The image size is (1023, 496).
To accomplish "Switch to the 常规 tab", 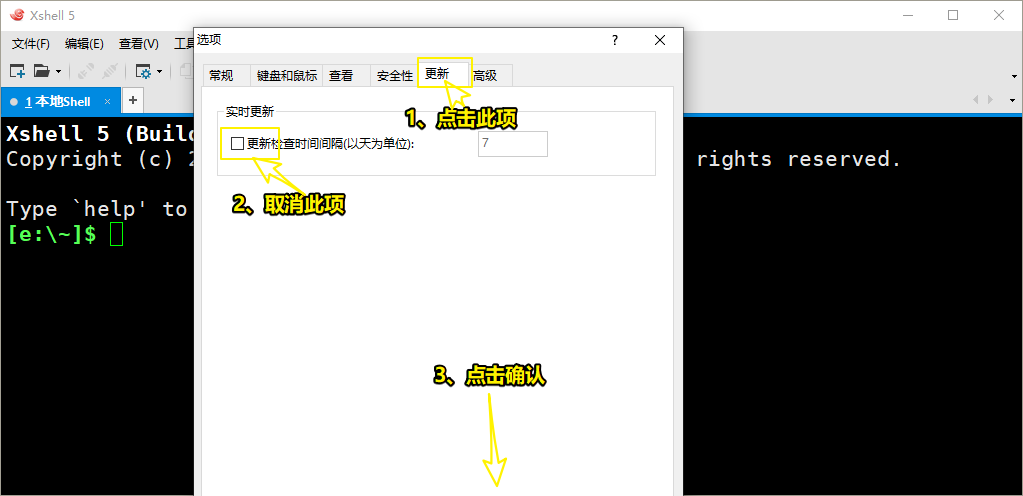I will click(226, 75).
